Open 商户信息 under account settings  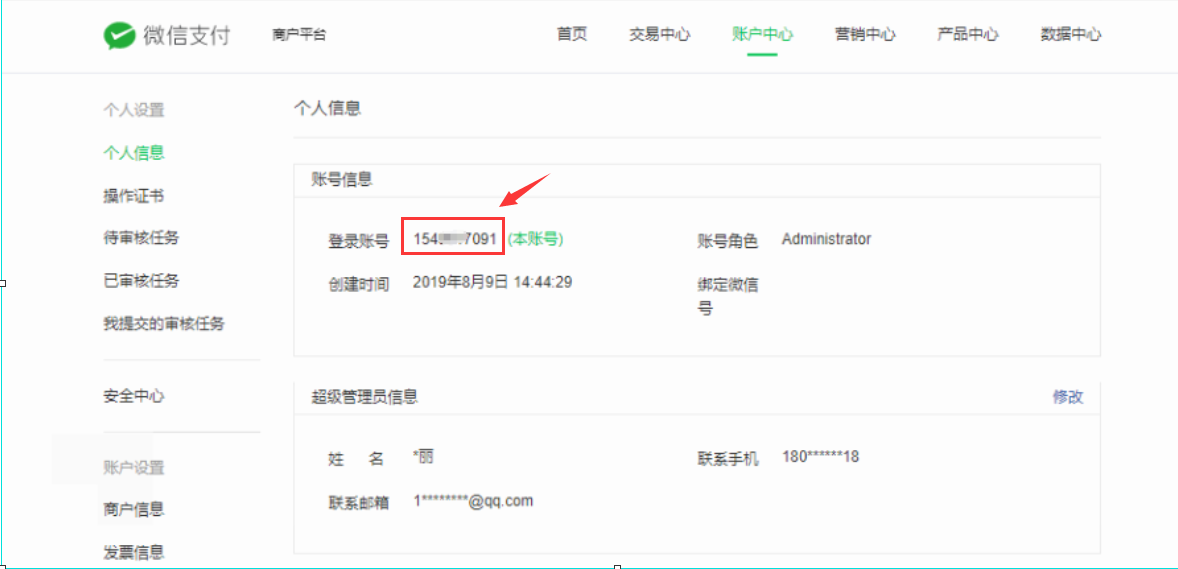[x=134, y=509]
